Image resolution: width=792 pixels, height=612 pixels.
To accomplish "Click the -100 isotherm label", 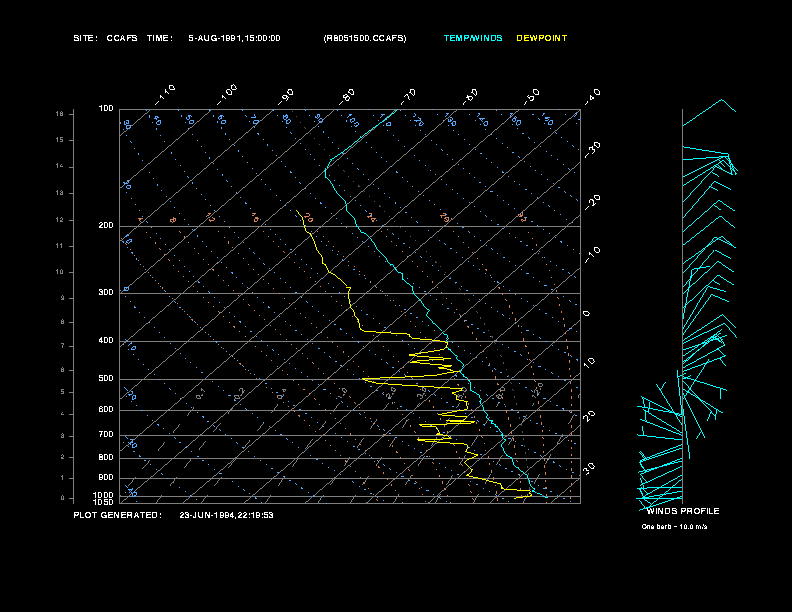I will [227, 94].
